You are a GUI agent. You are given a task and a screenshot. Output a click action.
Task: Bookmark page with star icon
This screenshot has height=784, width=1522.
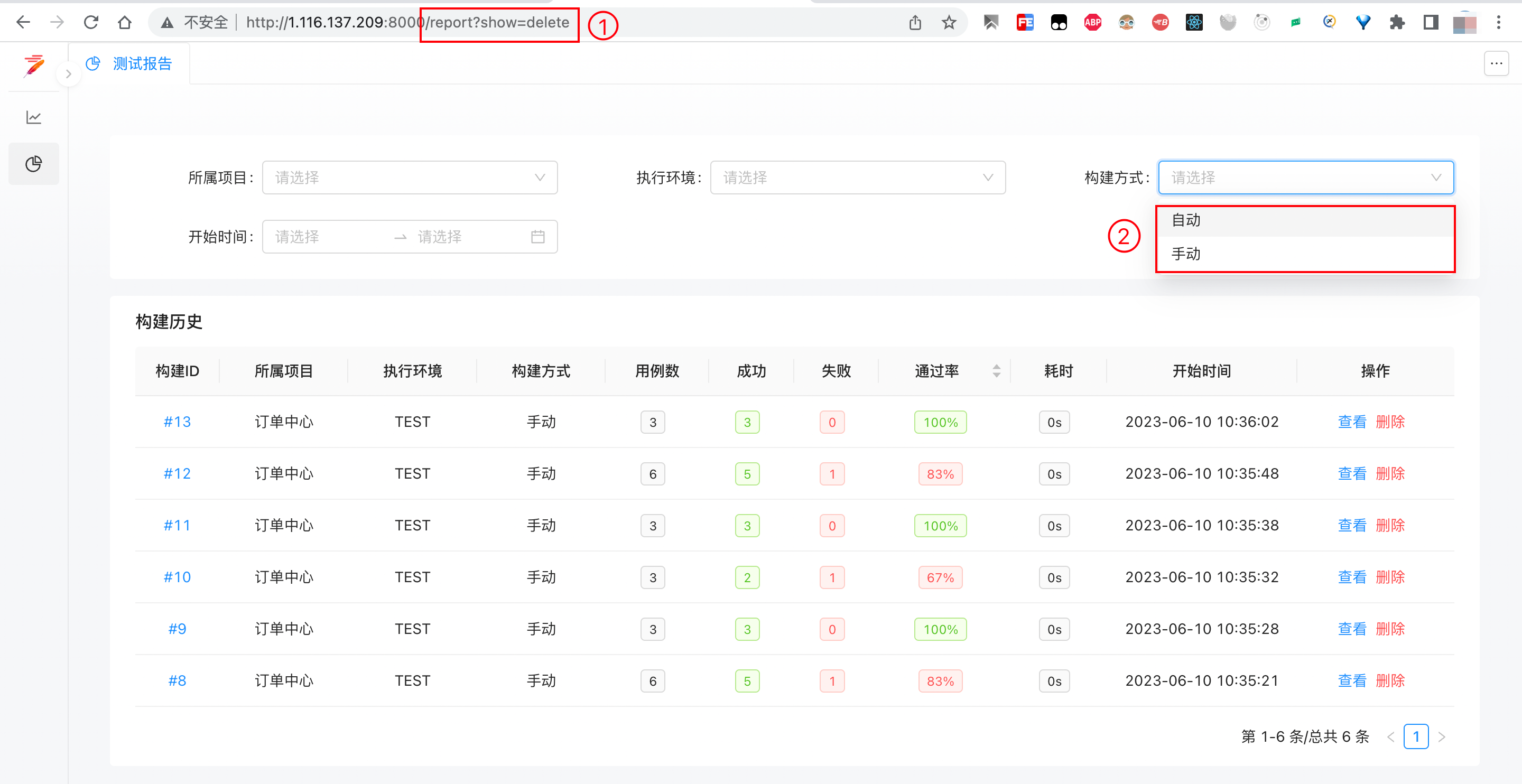[x=949, y=22]
